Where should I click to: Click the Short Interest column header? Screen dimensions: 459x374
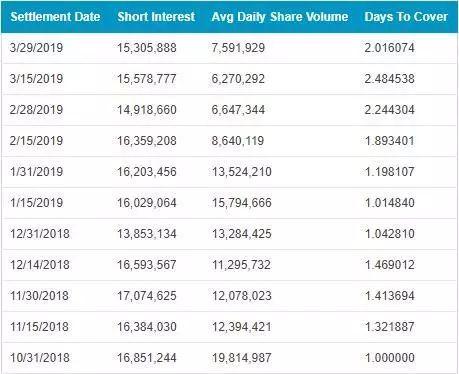coord(156,17)
